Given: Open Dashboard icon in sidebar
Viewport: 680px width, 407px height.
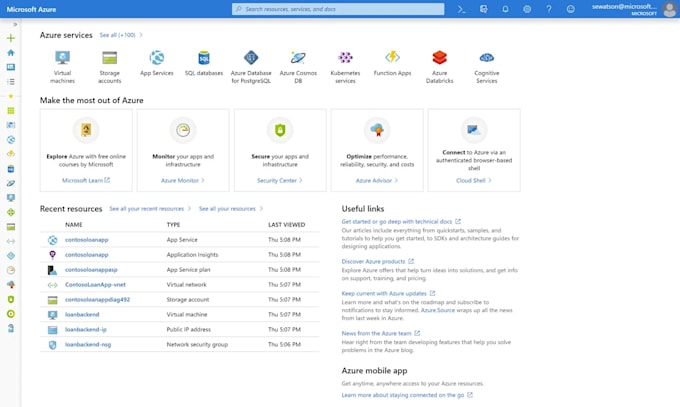Looking at the screenshot, I should coord(11,67).
